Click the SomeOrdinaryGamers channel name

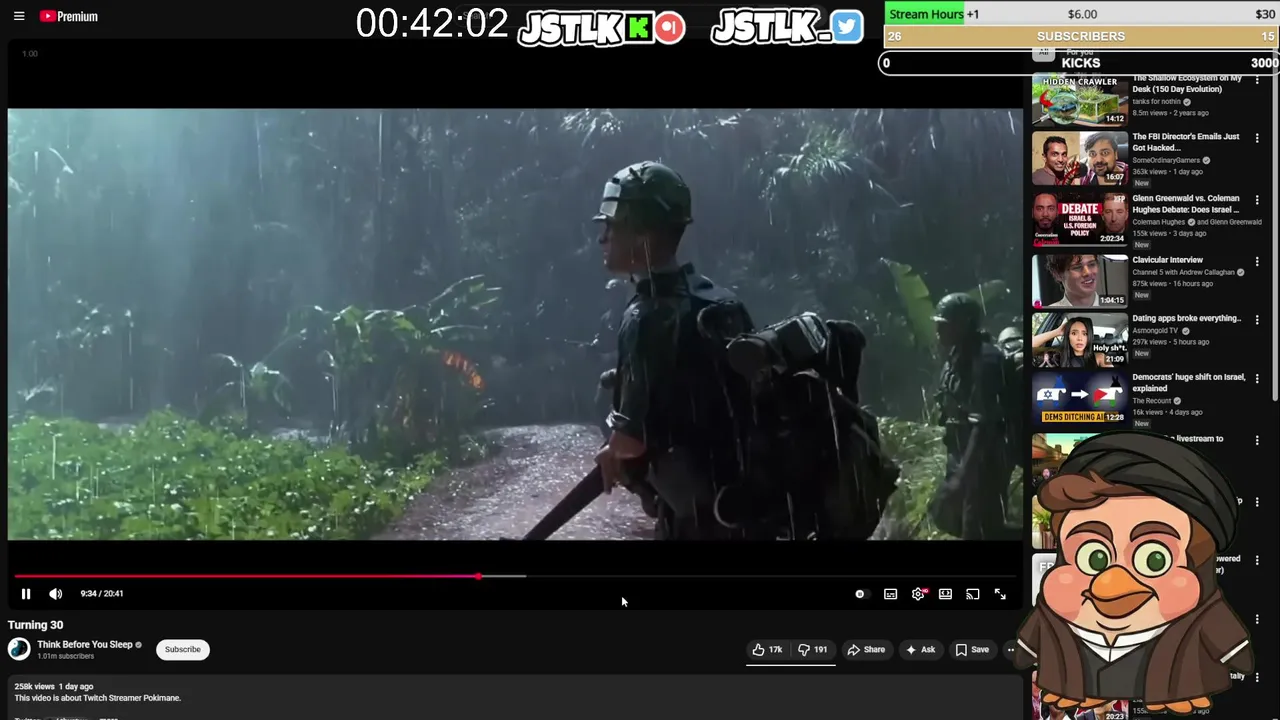pos(1166,160)
